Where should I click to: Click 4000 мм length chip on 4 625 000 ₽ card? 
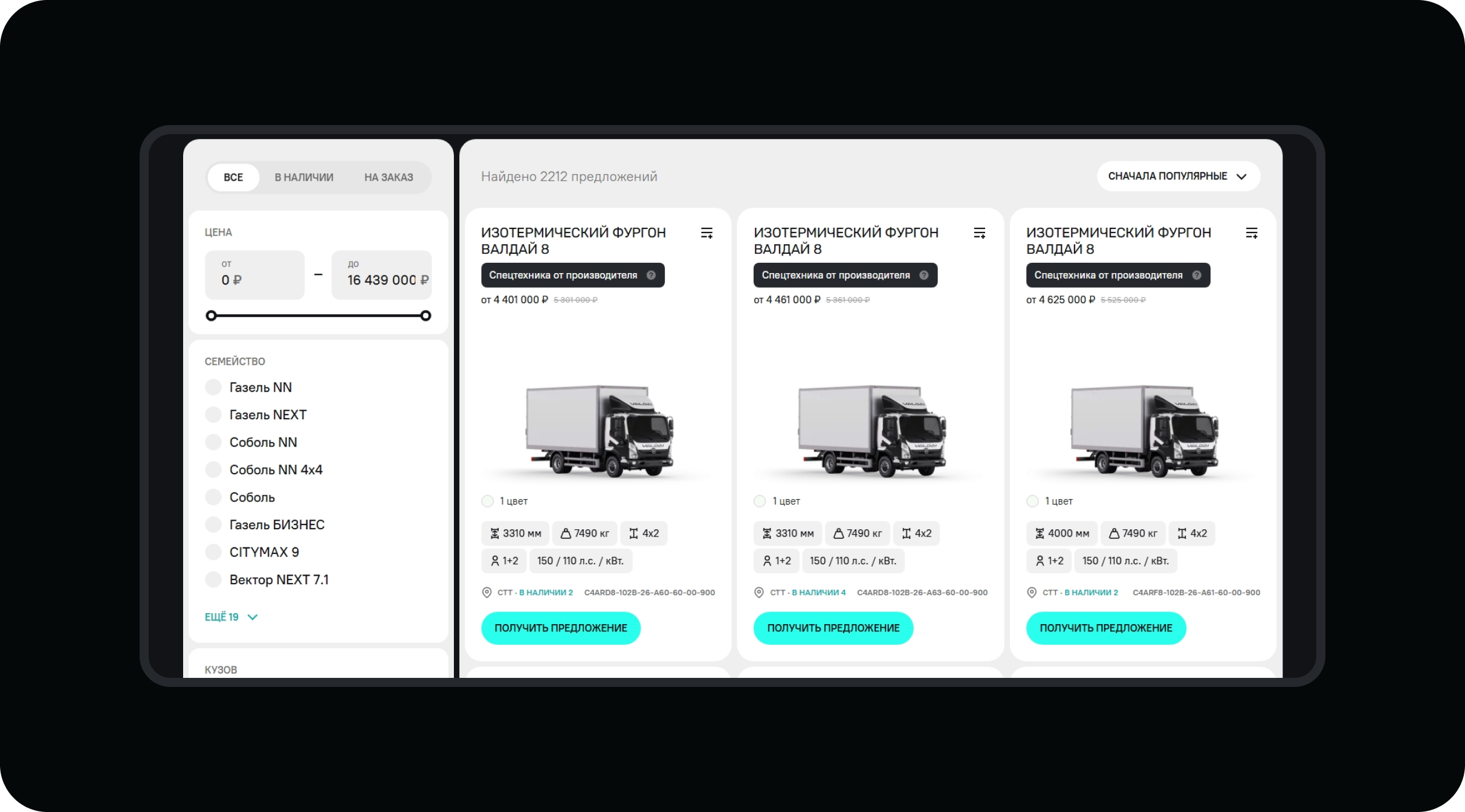click(x=1062, y=533)
